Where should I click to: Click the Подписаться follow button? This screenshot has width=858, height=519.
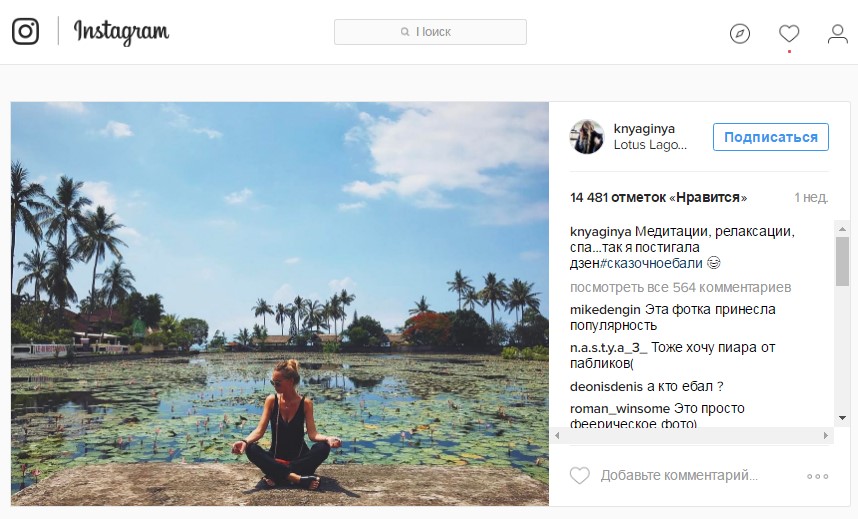pyautogui.click(x=770, y=137)
